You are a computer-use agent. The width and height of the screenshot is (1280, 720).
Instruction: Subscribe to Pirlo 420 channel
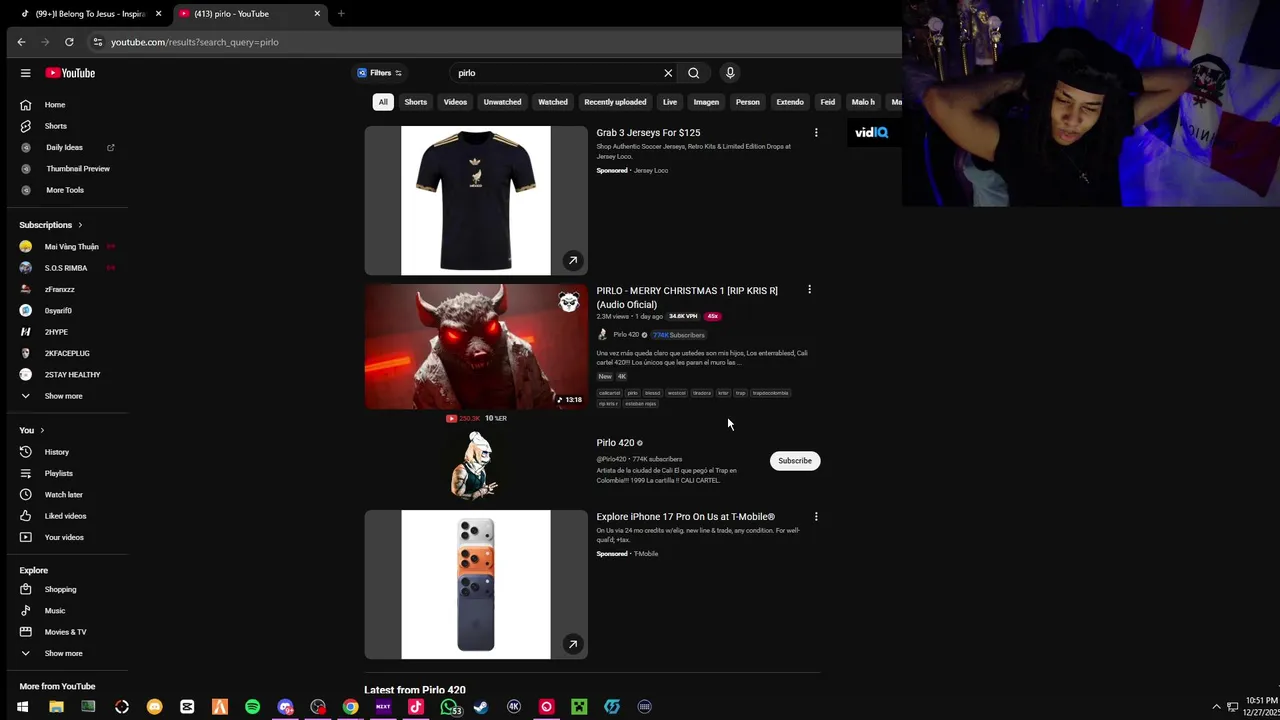pyautogui.click(x=795, y=461)
